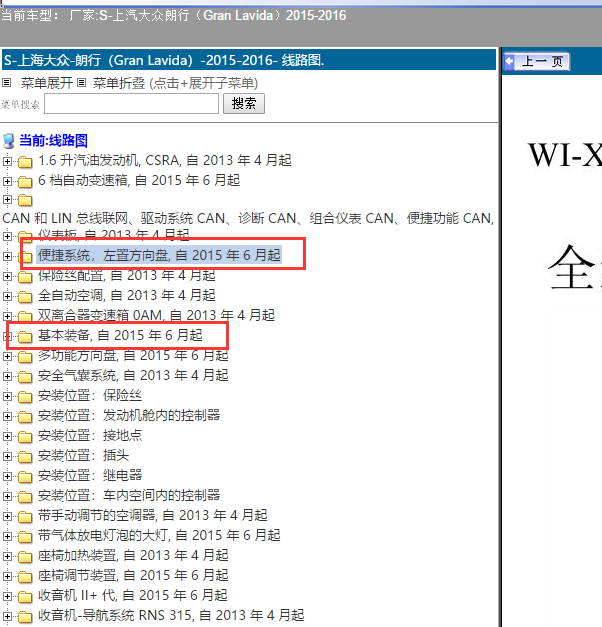Click the 搜索 button
602x627 pixels.
point(244,104)
